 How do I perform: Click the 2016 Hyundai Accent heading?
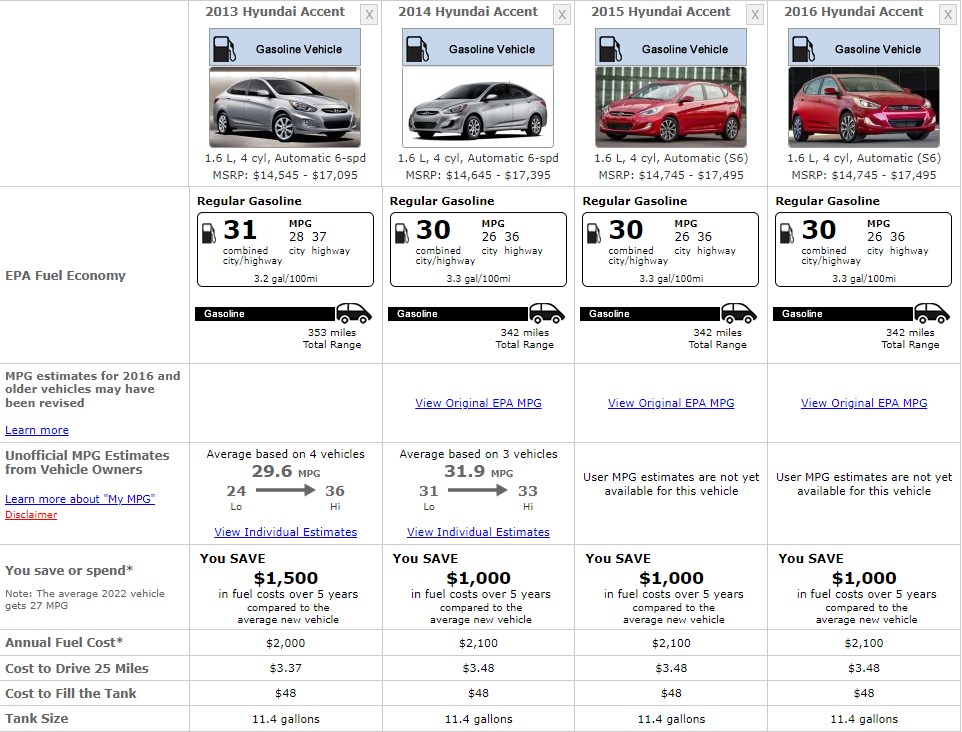(853, 12)
